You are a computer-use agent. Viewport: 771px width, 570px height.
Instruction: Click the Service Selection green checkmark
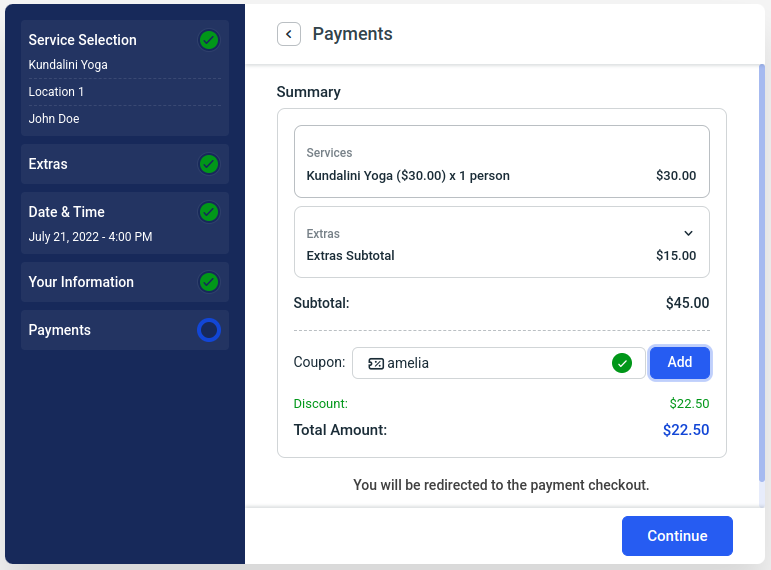tap(209, 40)
